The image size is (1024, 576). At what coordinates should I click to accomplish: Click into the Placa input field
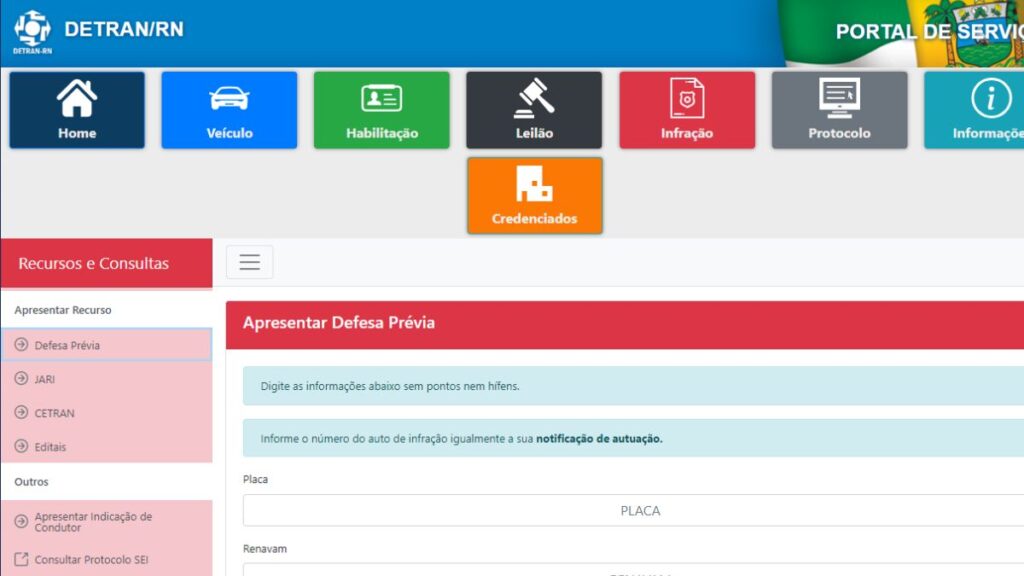pyautogui.click(x=638, y=510)
